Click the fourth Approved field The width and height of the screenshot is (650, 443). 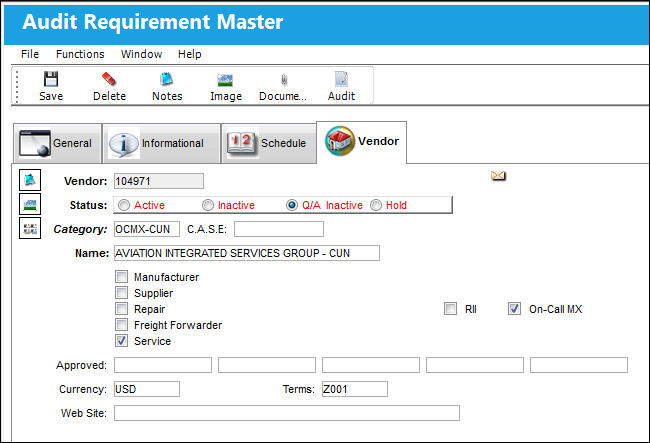coord(475,365)
